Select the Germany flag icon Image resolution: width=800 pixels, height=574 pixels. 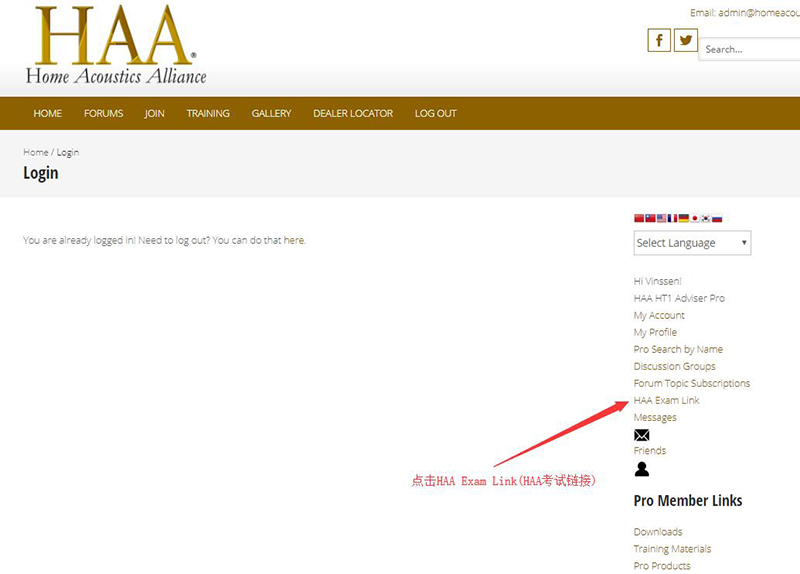tap(684, 218)
